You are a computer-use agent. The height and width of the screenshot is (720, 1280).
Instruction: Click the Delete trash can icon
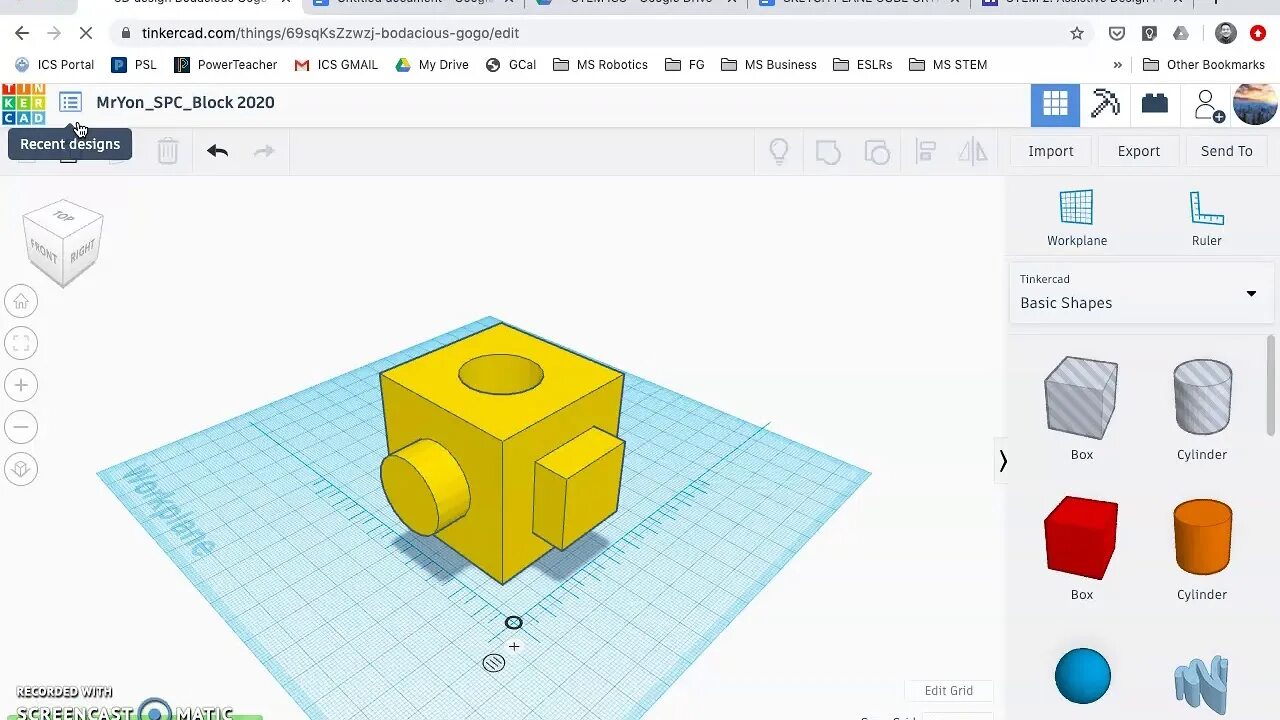coord(168,151)
